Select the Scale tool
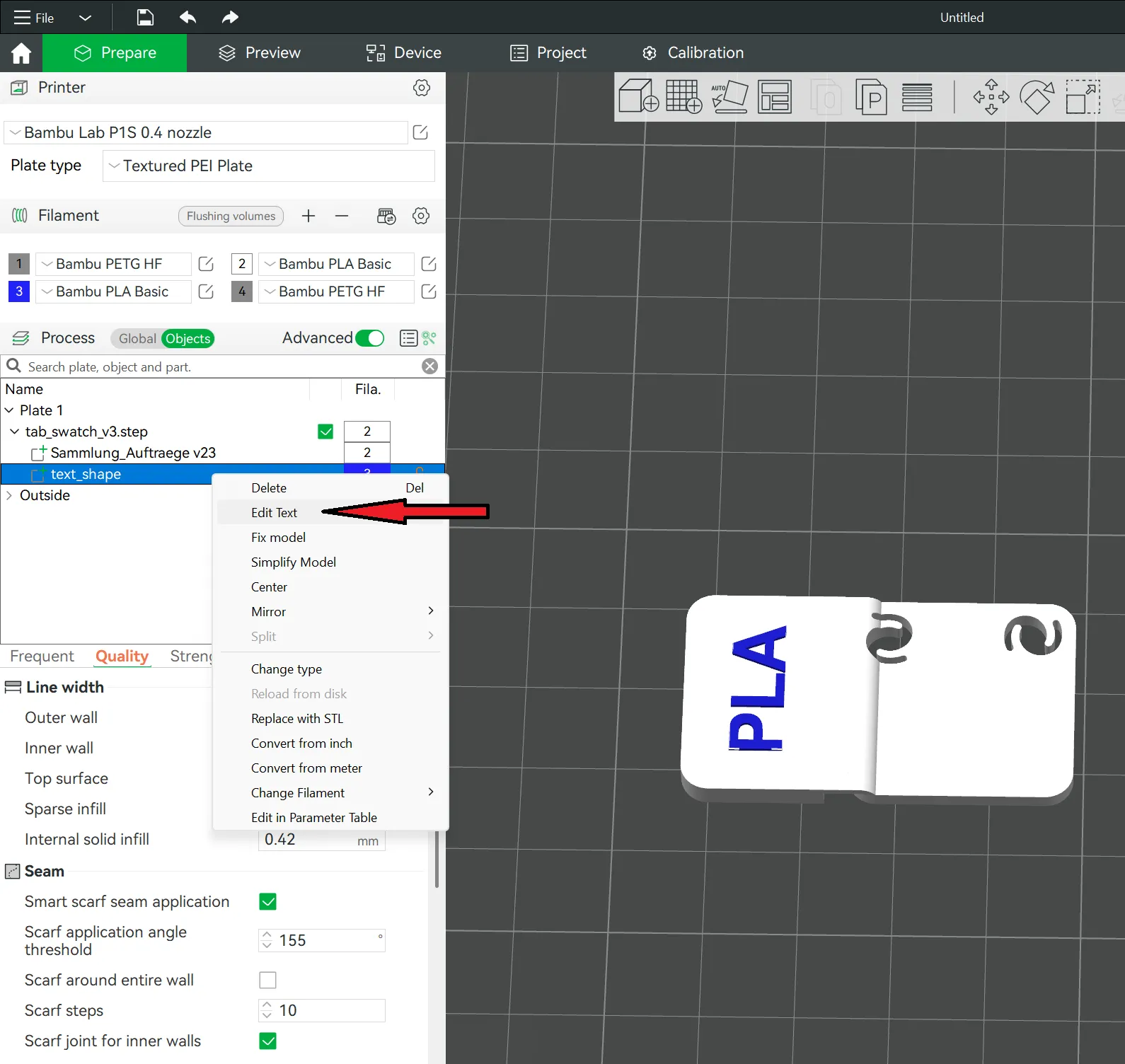Image resolution: width=1125 pixels, height=1064 pixels. coord(1083,96)
